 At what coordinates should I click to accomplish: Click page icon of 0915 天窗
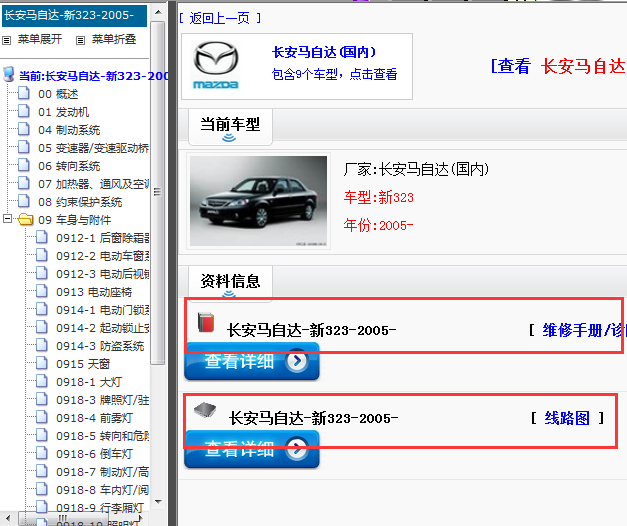(42, 363)
